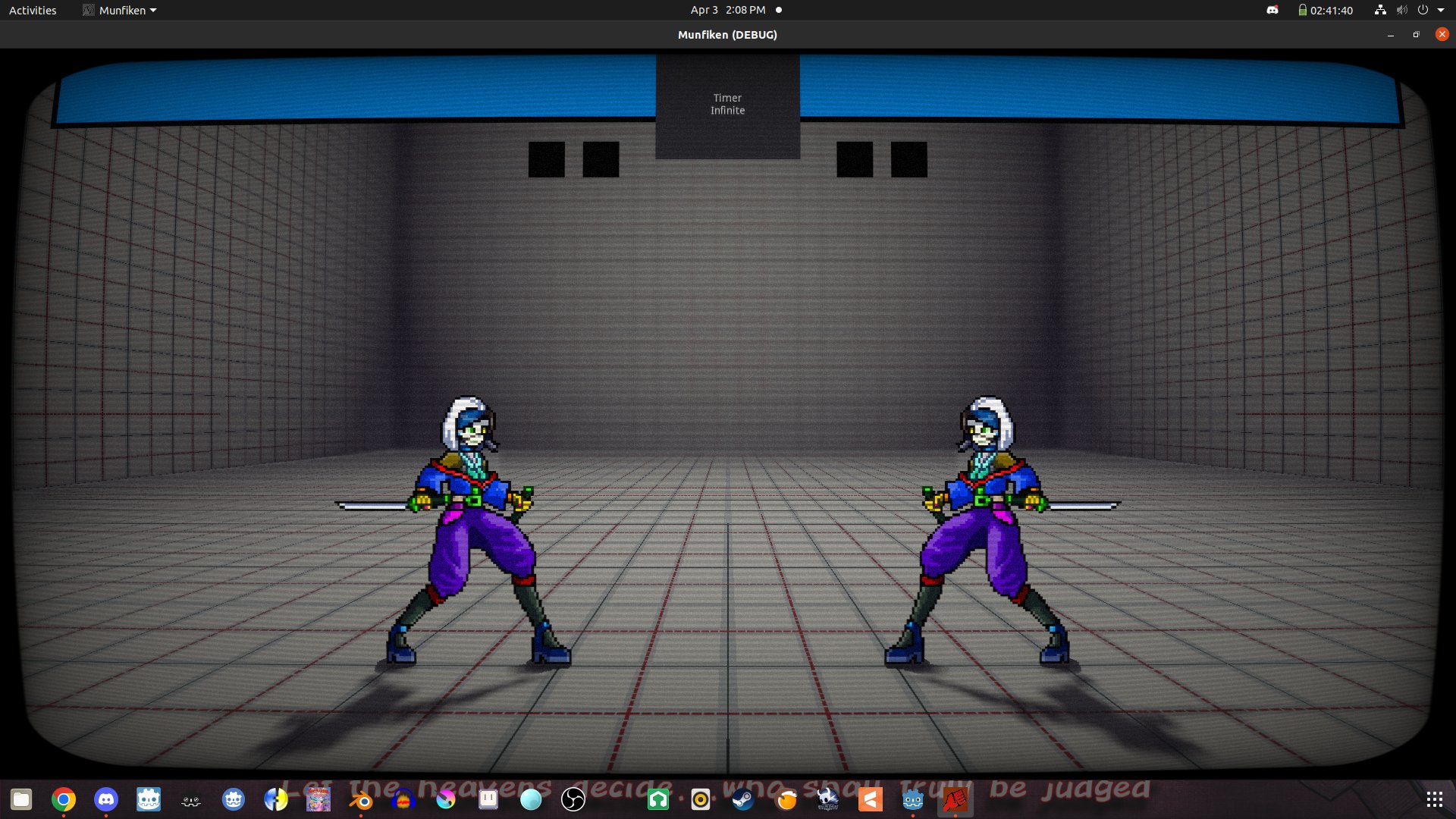The height and width of the screenshot is (819, 1456).
Task: Open Files from the dock
Action: click(21, 799)
